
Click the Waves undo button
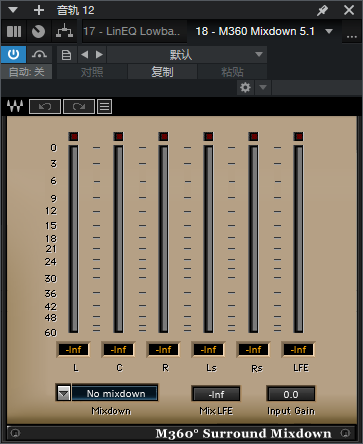45,107
